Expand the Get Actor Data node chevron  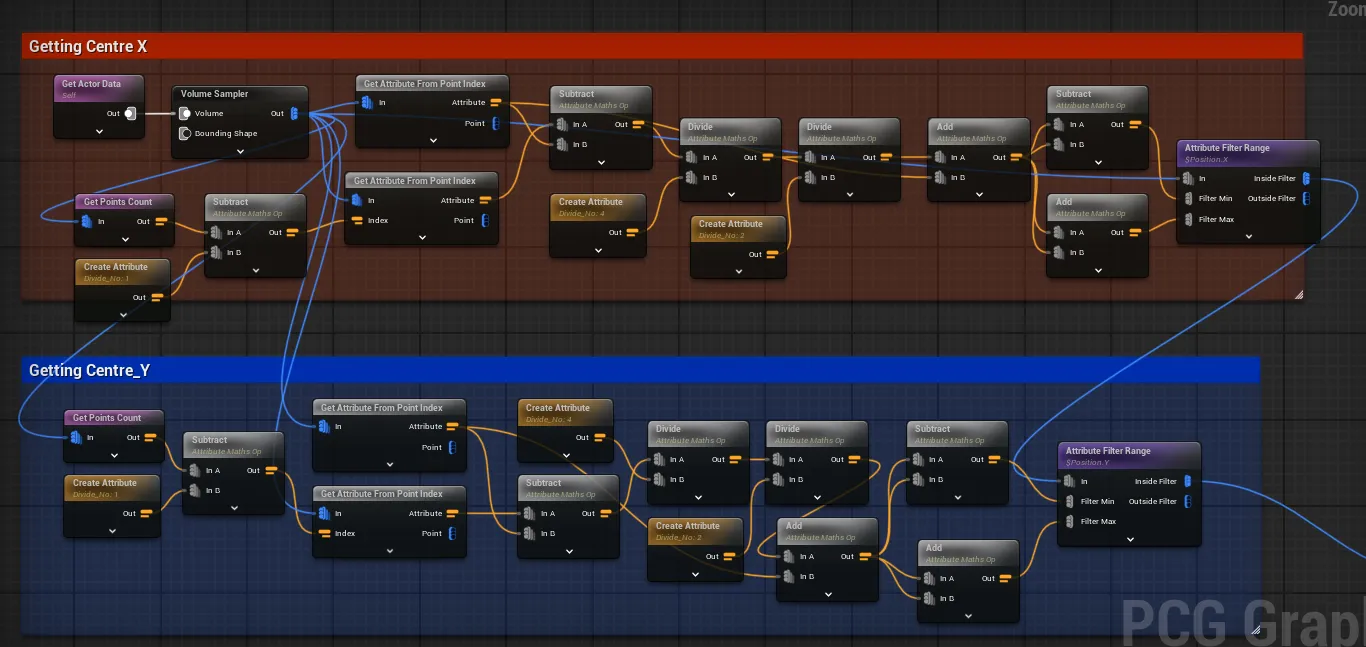click(x=100, y=131)
